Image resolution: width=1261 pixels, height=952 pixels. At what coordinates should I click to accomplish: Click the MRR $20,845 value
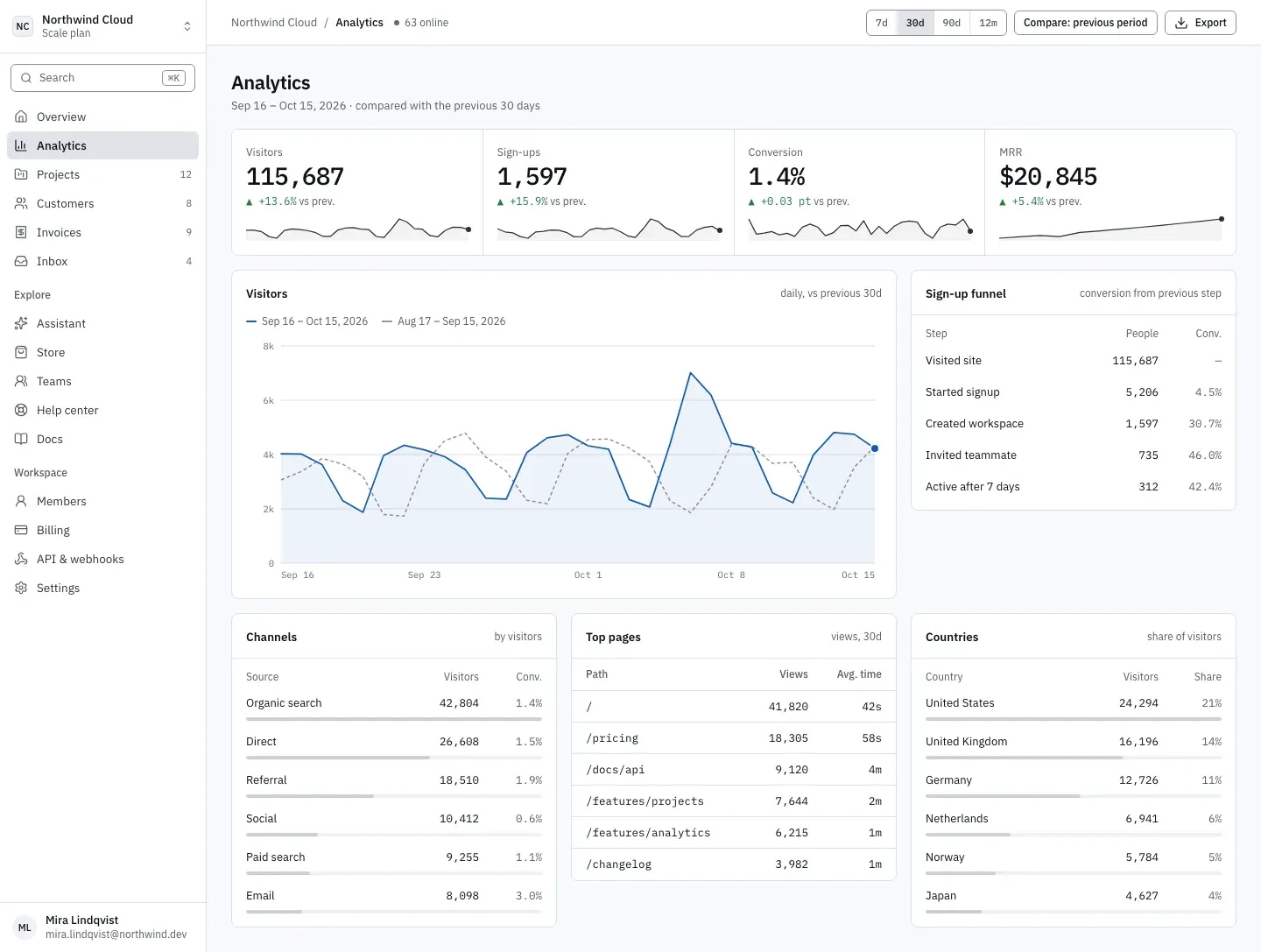tap(1048, 177)
